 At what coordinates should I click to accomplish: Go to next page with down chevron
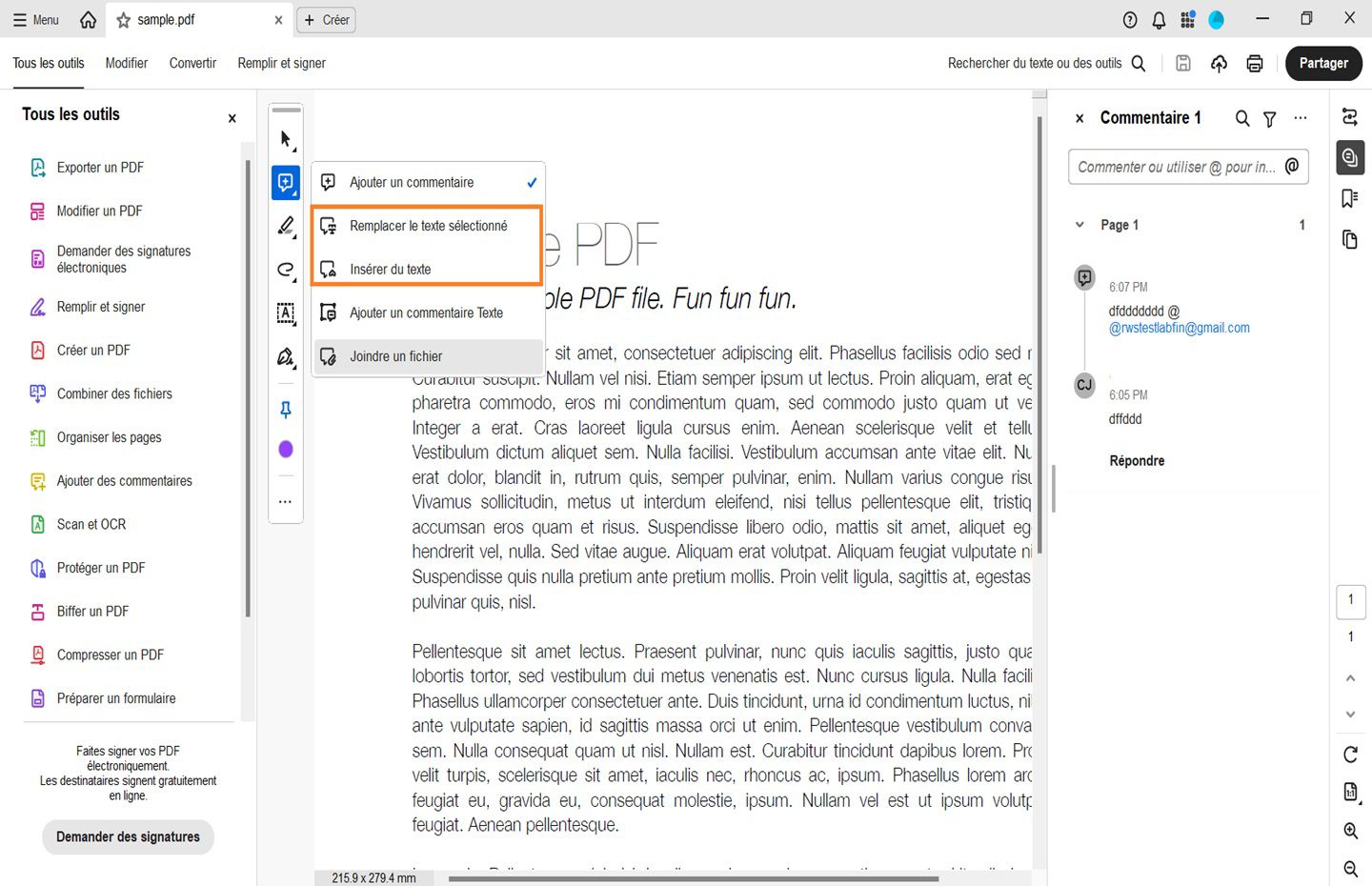(1350, 715)
